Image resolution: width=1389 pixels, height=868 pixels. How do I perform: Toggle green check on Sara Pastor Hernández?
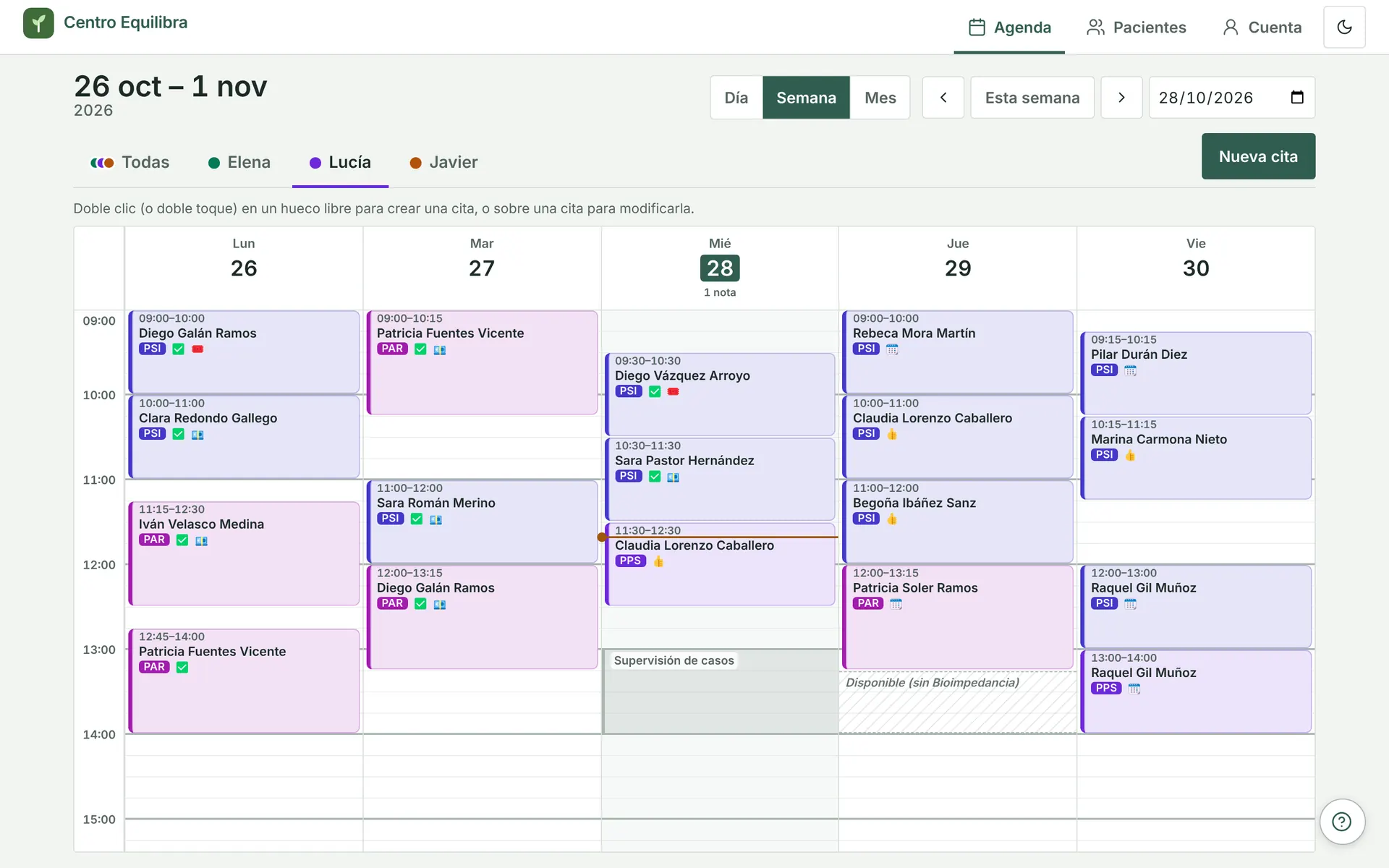click(655, 477)
